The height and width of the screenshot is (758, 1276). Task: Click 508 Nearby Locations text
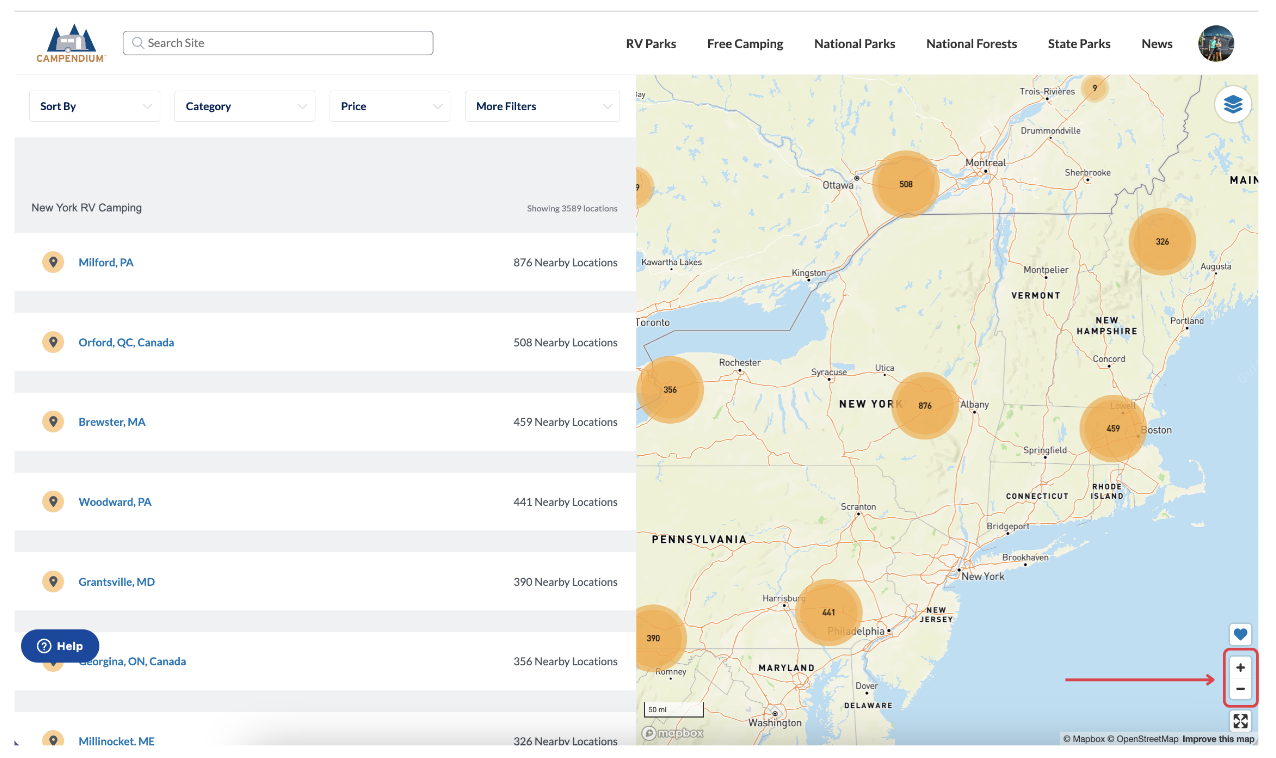tap(565, 343)
